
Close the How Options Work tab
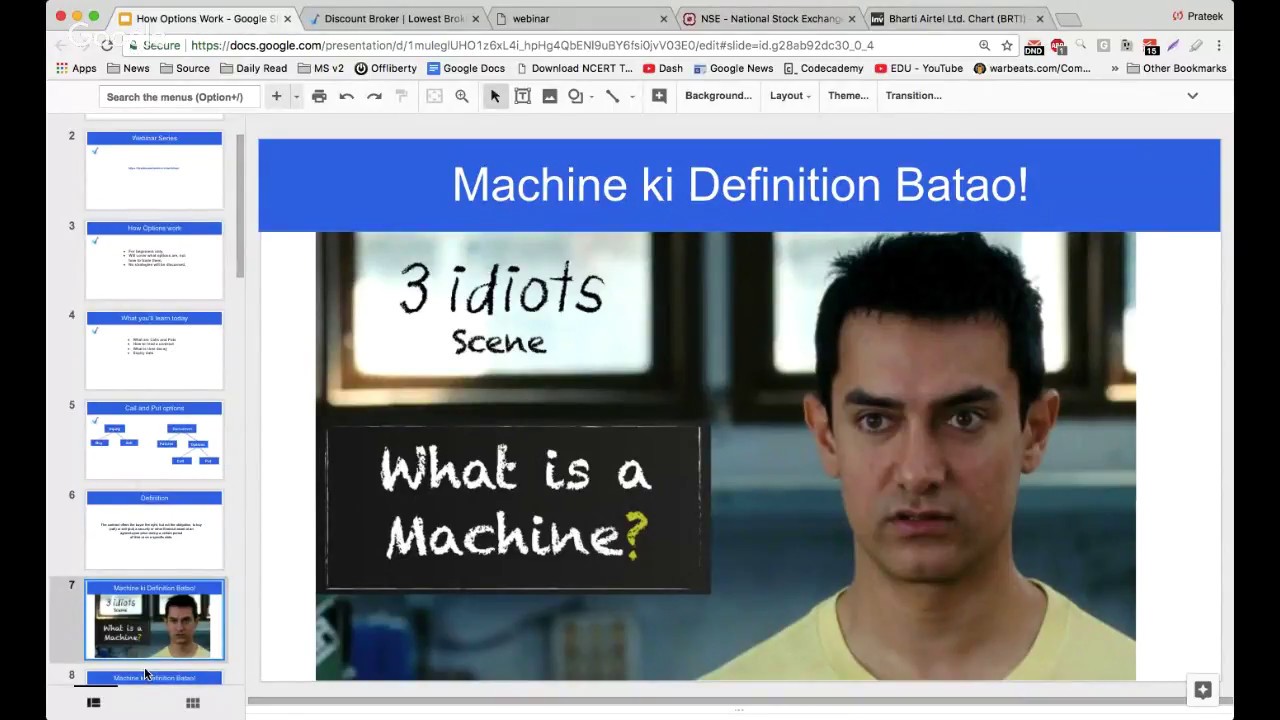(x=287, y=19)
